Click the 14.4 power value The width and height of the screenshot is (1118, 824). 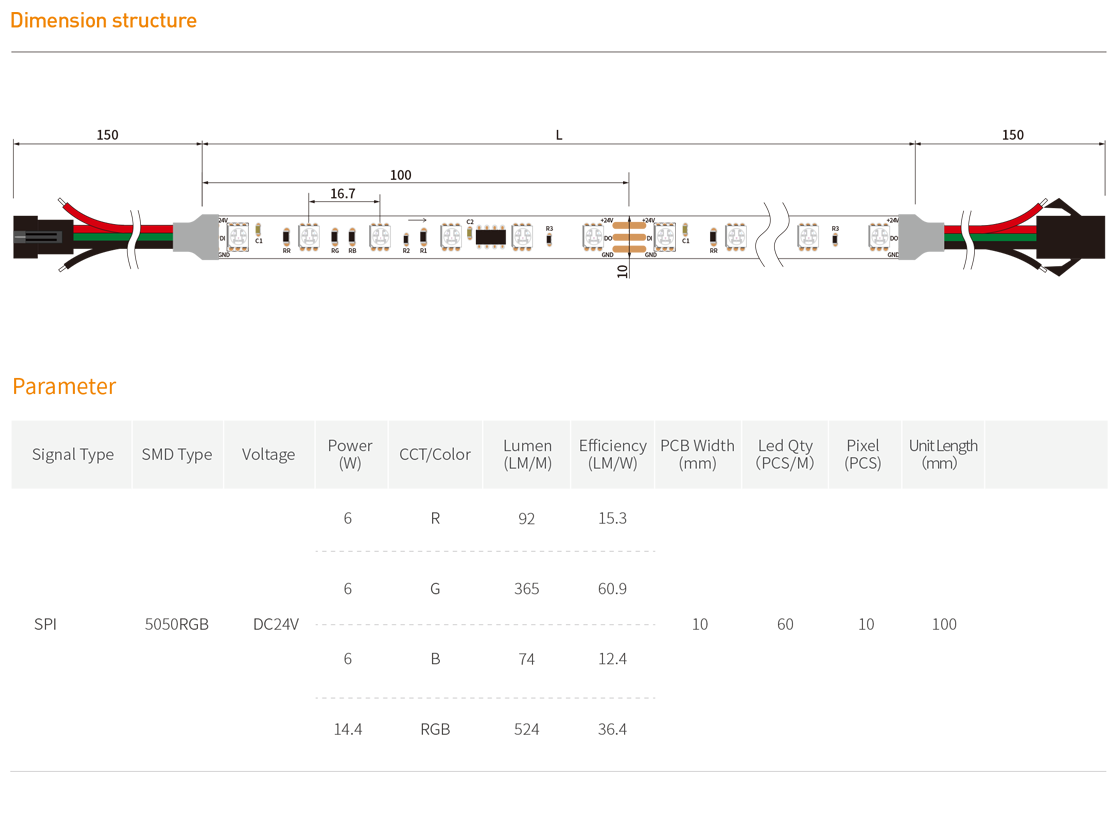(348, 729)
